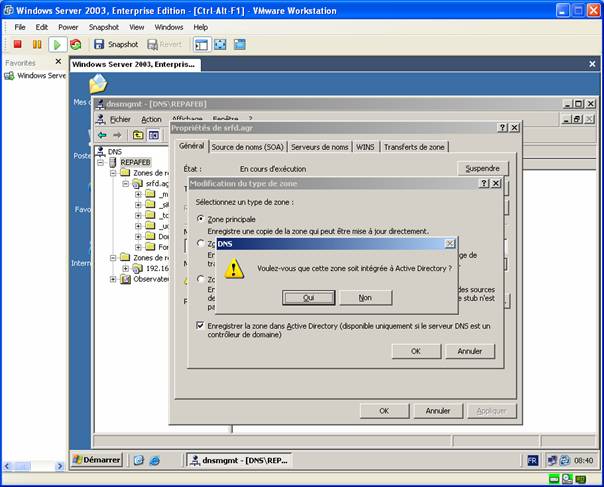This screenshot has width=604, height=487.
Task: Open the VMware Snapshot menu
Action: click(x=104, y=27)
